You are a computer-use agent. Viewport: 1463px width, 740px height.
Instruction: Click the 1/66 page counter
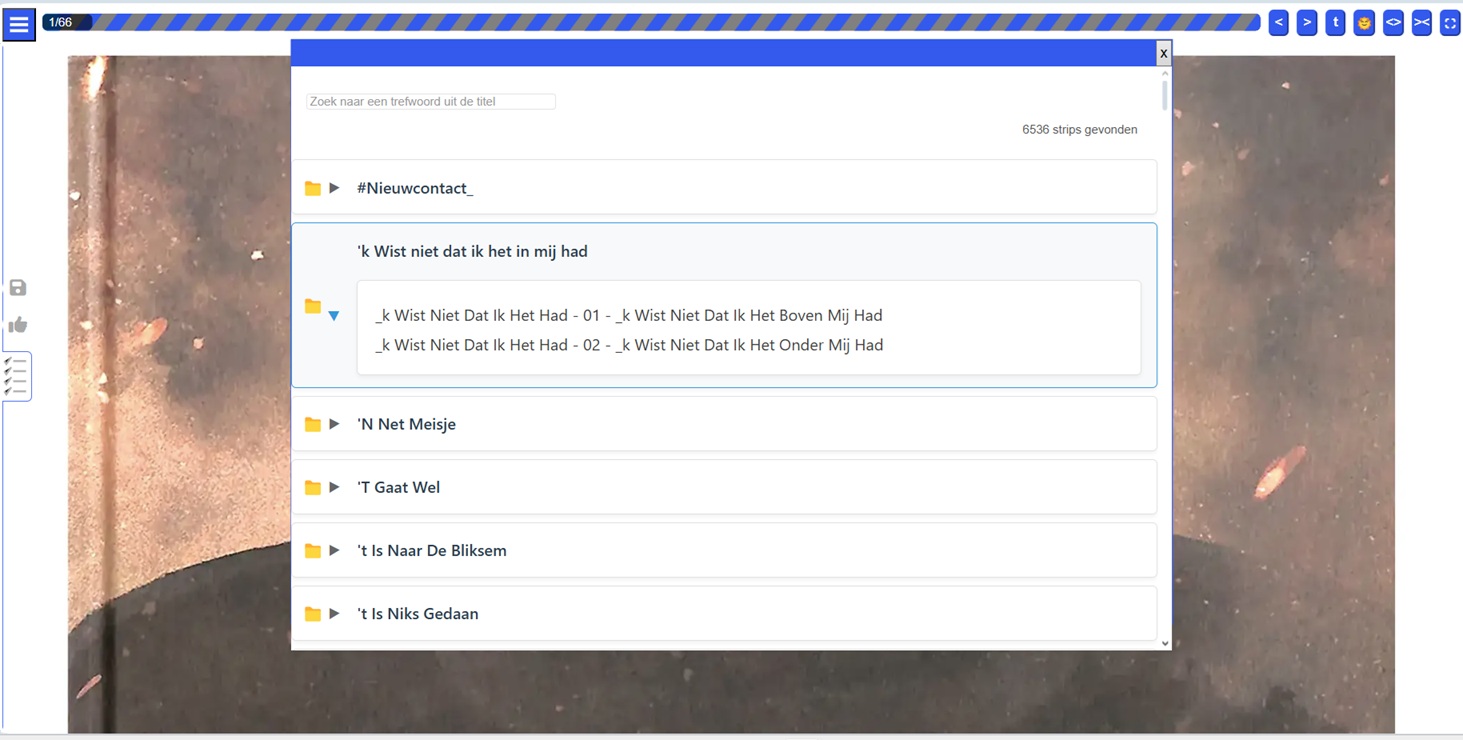(61, 22)
